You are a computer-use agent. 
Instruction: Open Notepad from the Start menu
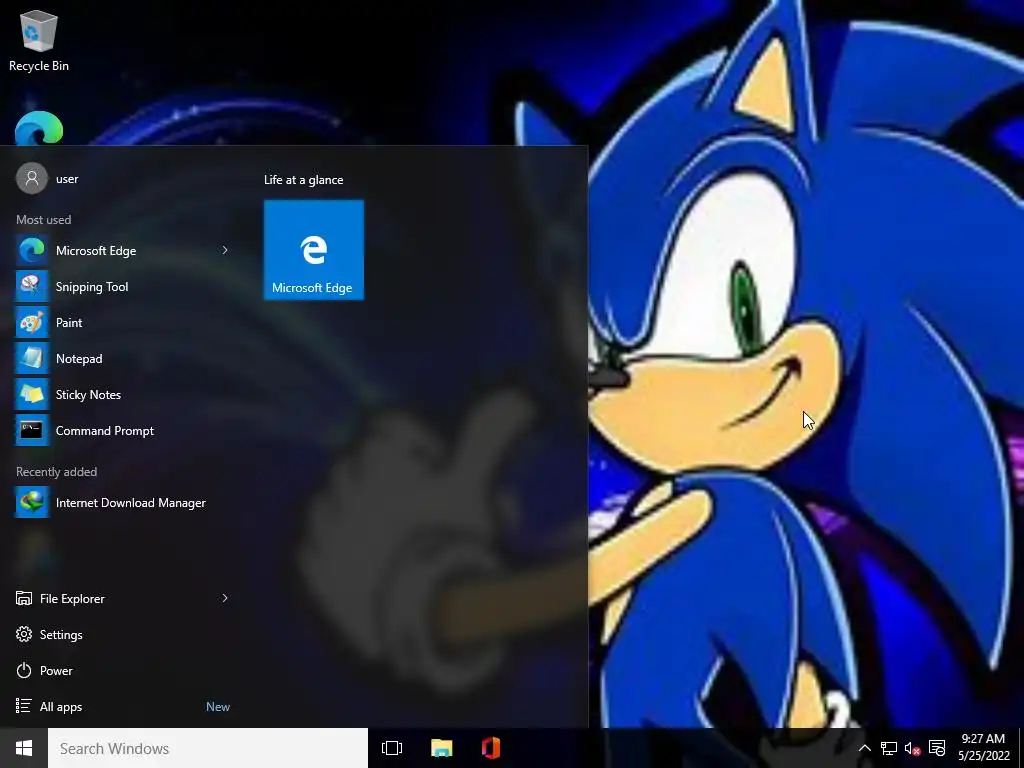(122, 358)
